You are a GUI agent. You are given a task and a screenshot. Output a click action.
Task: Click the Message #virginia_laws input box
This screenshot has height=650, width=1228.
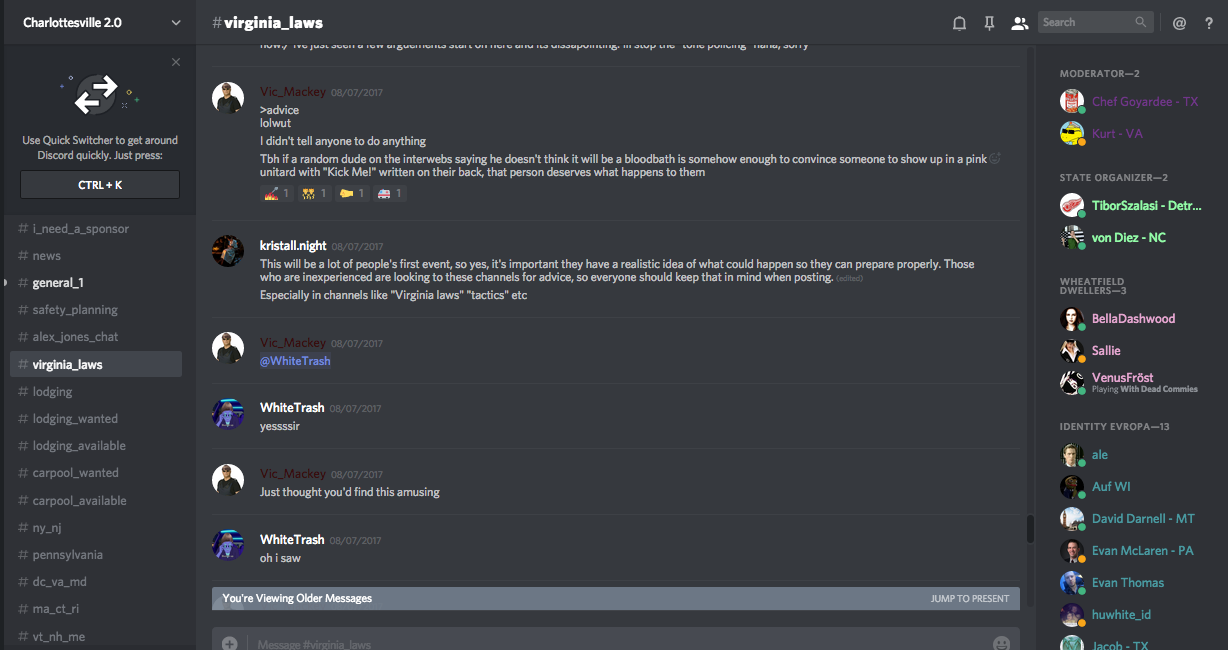600,643
